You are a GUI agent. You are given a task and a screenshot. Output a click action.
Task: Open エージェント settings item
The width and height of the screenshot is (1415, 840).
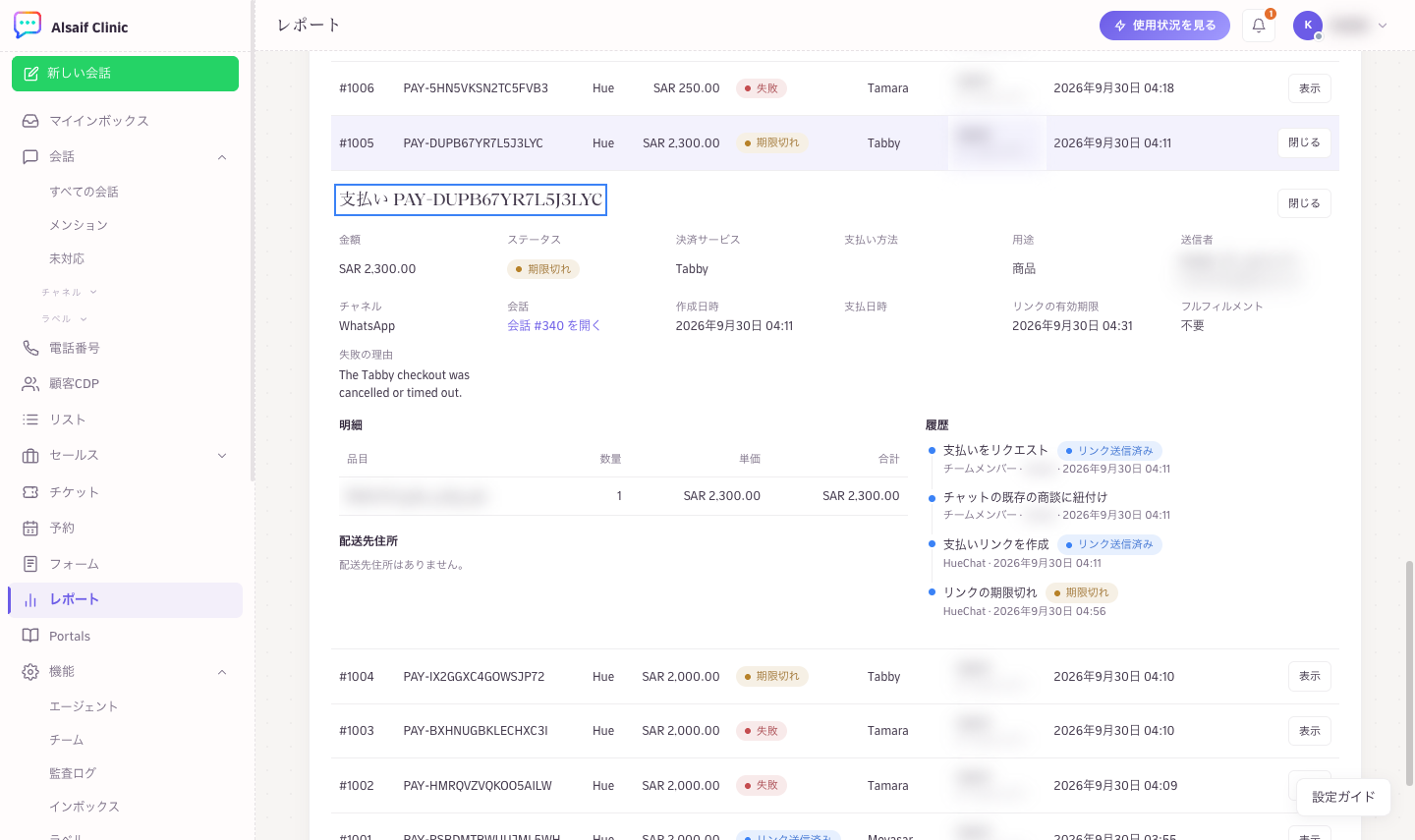[84, 706]
